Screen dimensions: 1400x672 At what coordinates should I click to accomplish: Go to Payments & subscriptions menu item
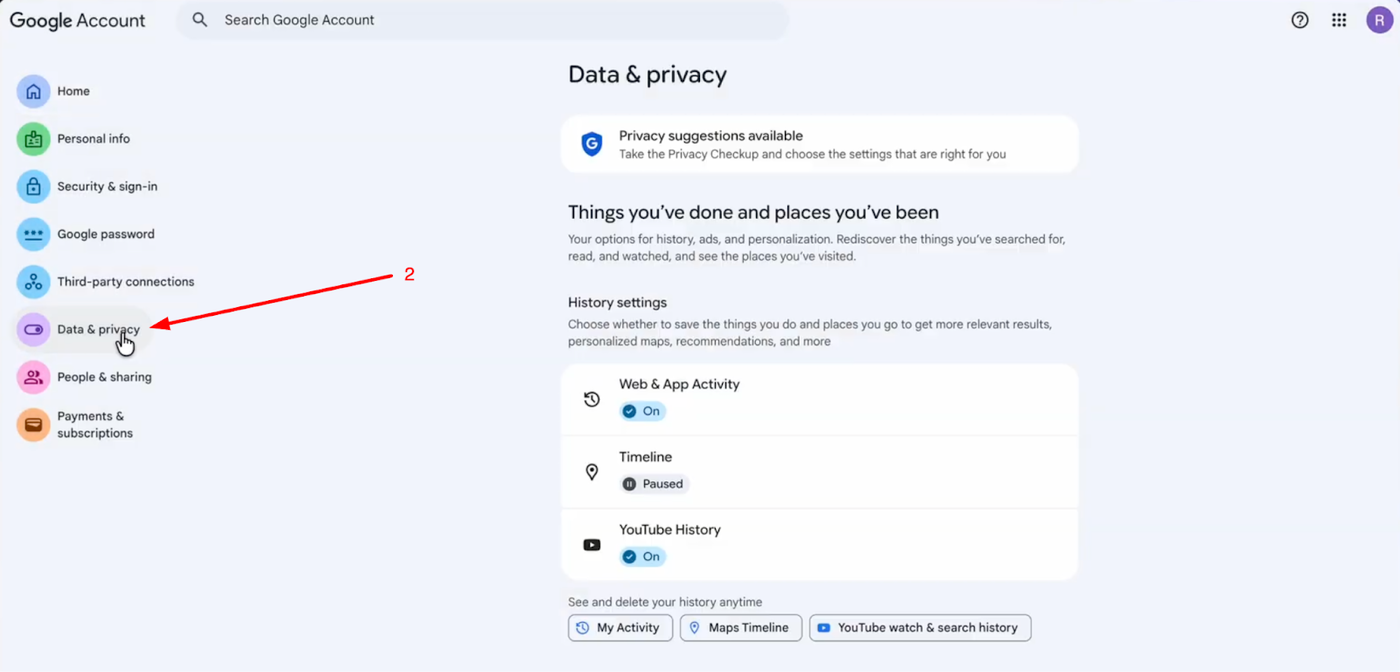pyautogui.click(x=95, y=425)
